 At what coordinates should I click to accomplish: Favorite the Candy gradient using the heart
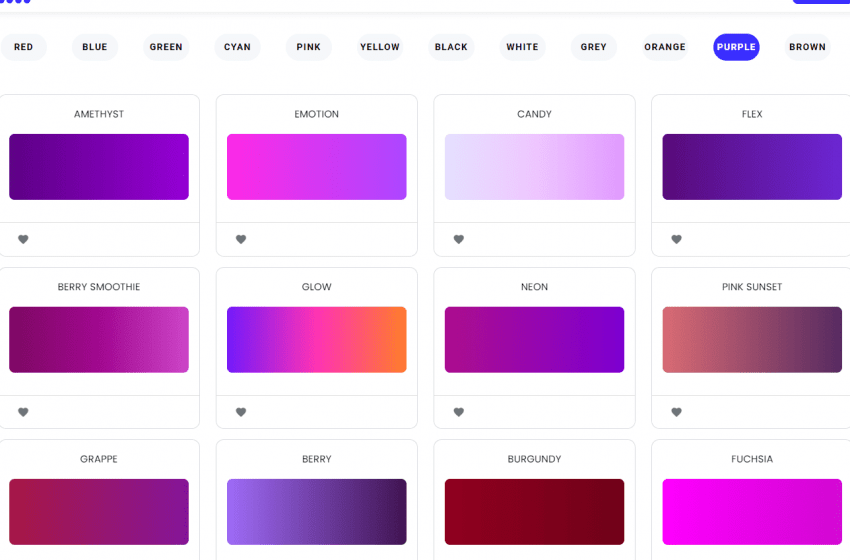459,239
